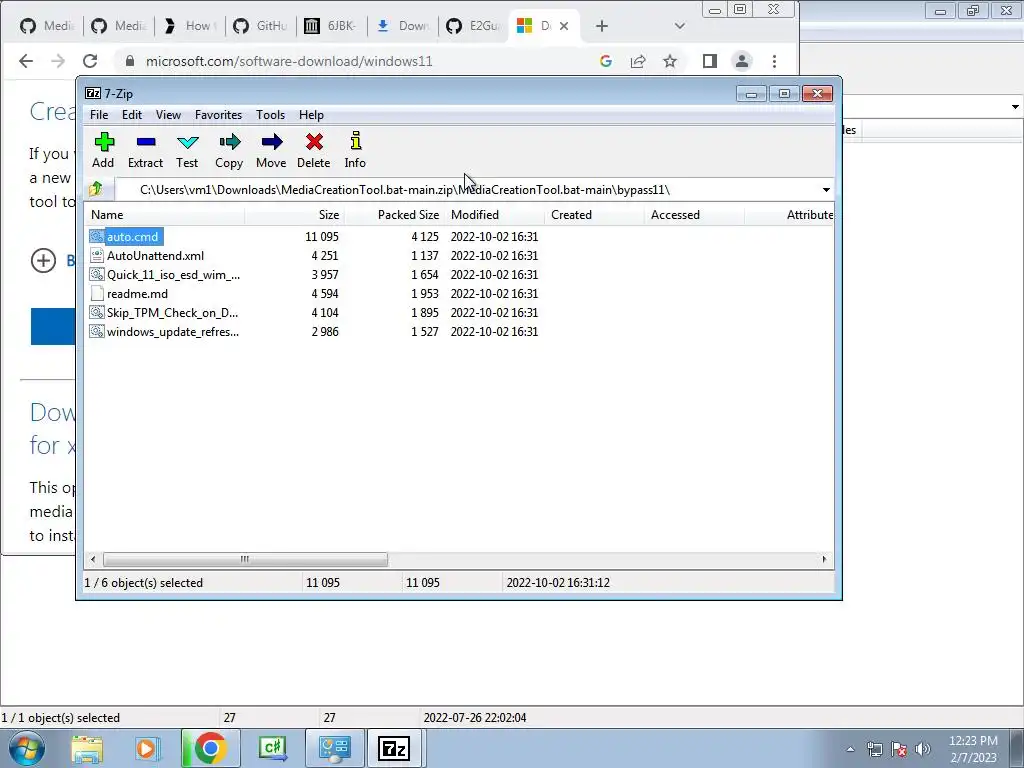Open Windows Explorer from the taskbar
1024x768 pixels.
(87, 748)
